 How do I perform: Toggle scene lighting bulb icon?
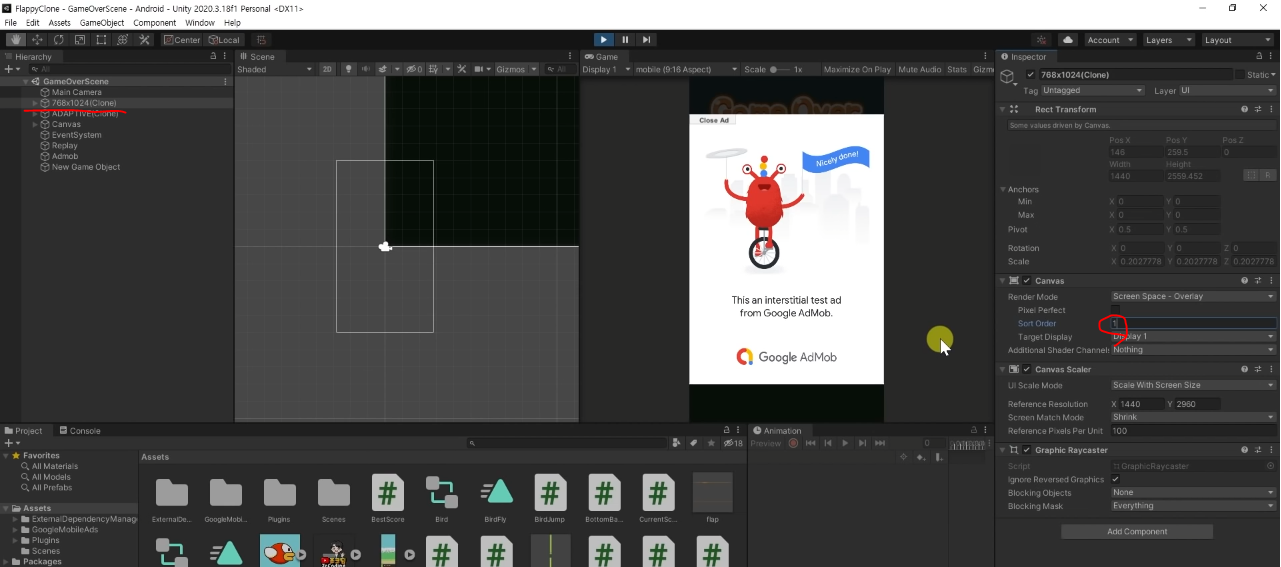[x=349, y=69]
